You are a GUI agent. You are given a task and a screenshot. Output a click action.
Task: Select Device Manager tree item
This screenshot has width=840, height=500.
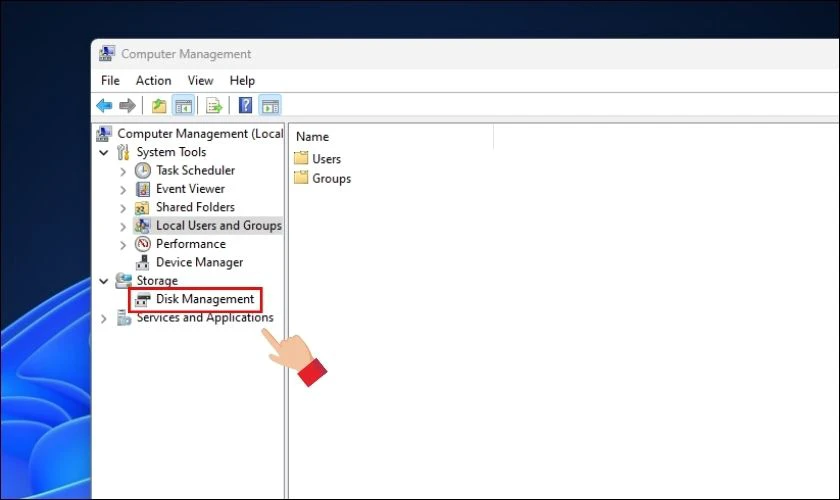(x=199, y=262)
